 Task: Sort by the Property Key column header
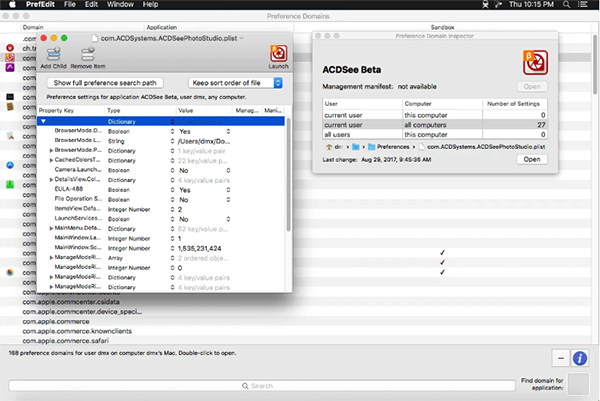click(x=71, y=110)
